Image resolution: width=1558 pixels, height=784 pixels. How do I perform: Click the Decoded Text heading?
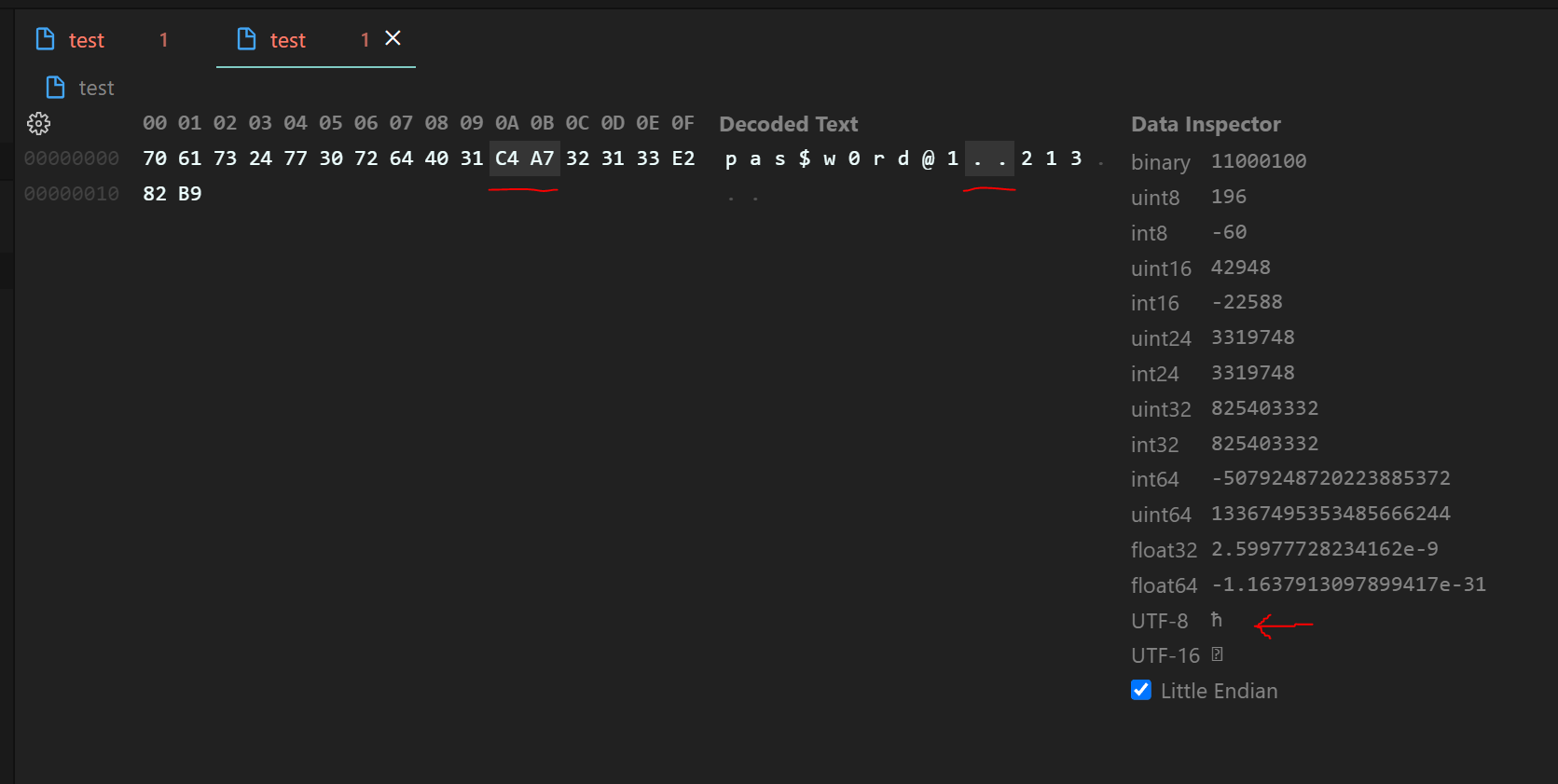pos(789,124)
